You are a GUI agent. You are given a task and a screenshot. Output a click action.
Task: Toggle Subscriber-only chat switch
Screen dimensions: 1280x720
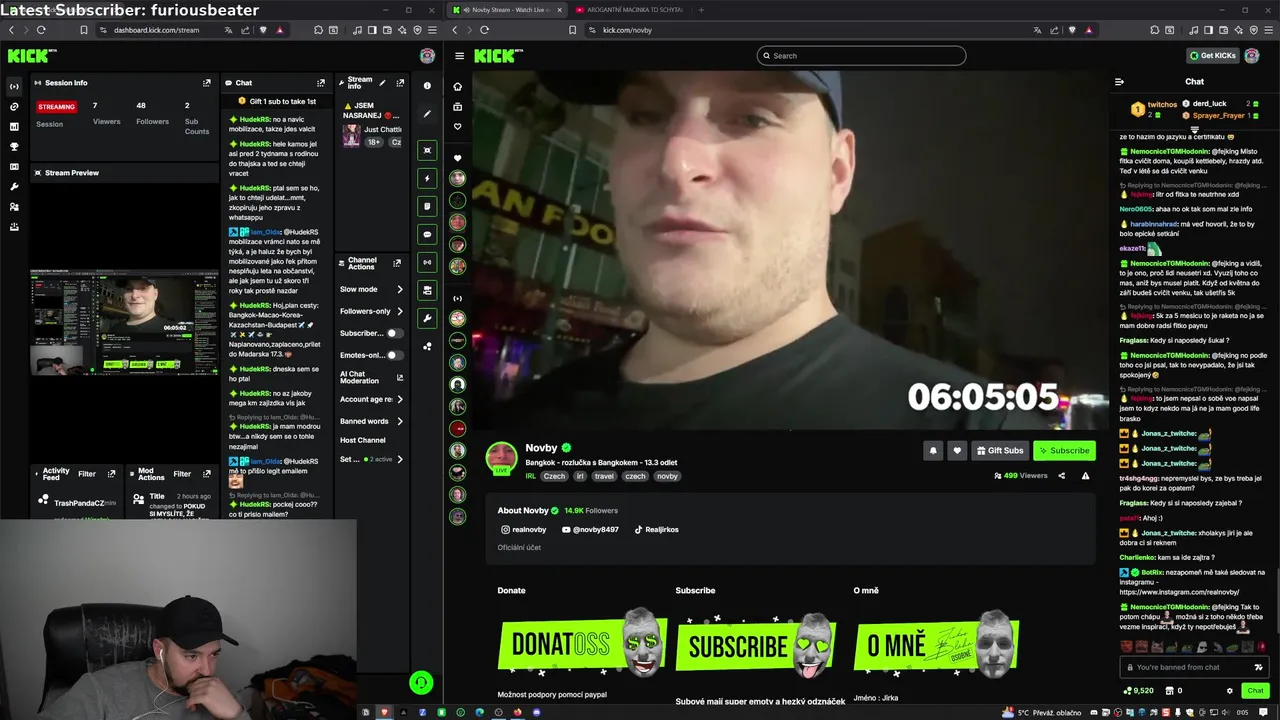pyautogui.click(x=395, y=333)
